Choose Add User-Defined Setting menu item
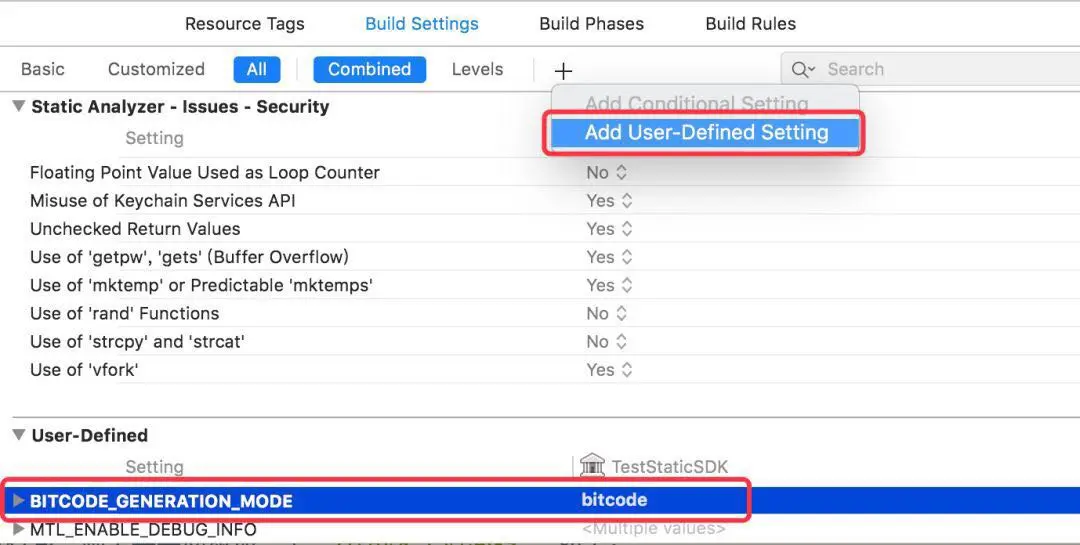Viewport: 1080px width, 545px height. (x=706, y=133)
